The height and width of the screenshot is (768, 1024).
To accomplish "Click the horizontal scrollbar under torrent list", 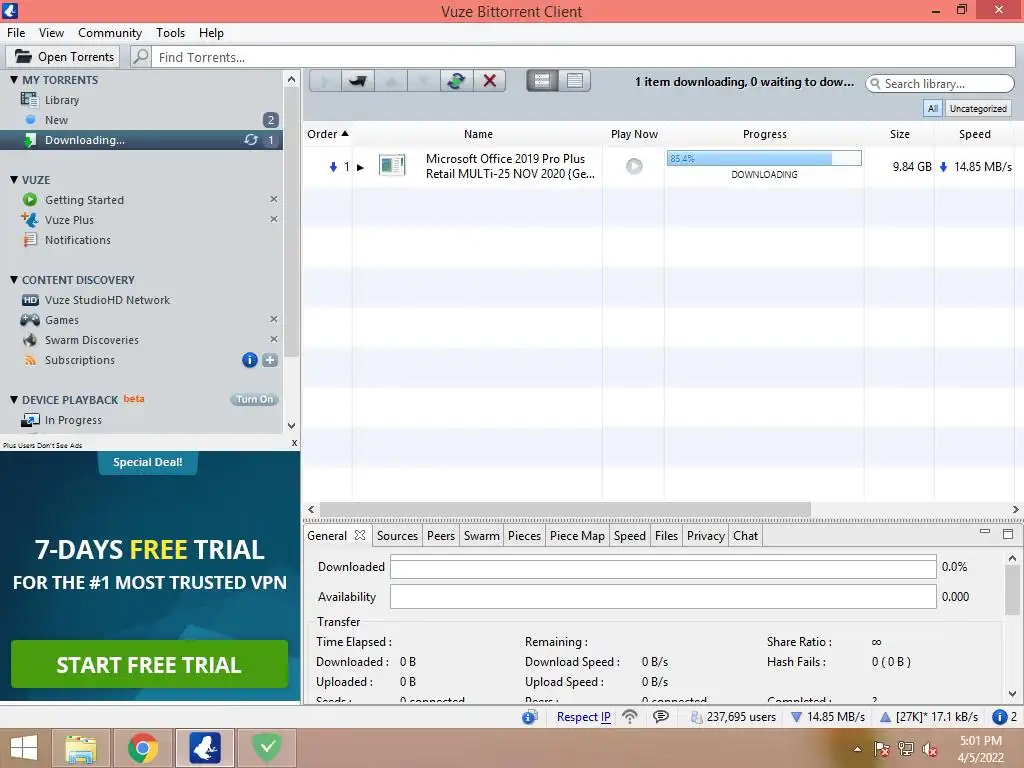I will 566,509.
